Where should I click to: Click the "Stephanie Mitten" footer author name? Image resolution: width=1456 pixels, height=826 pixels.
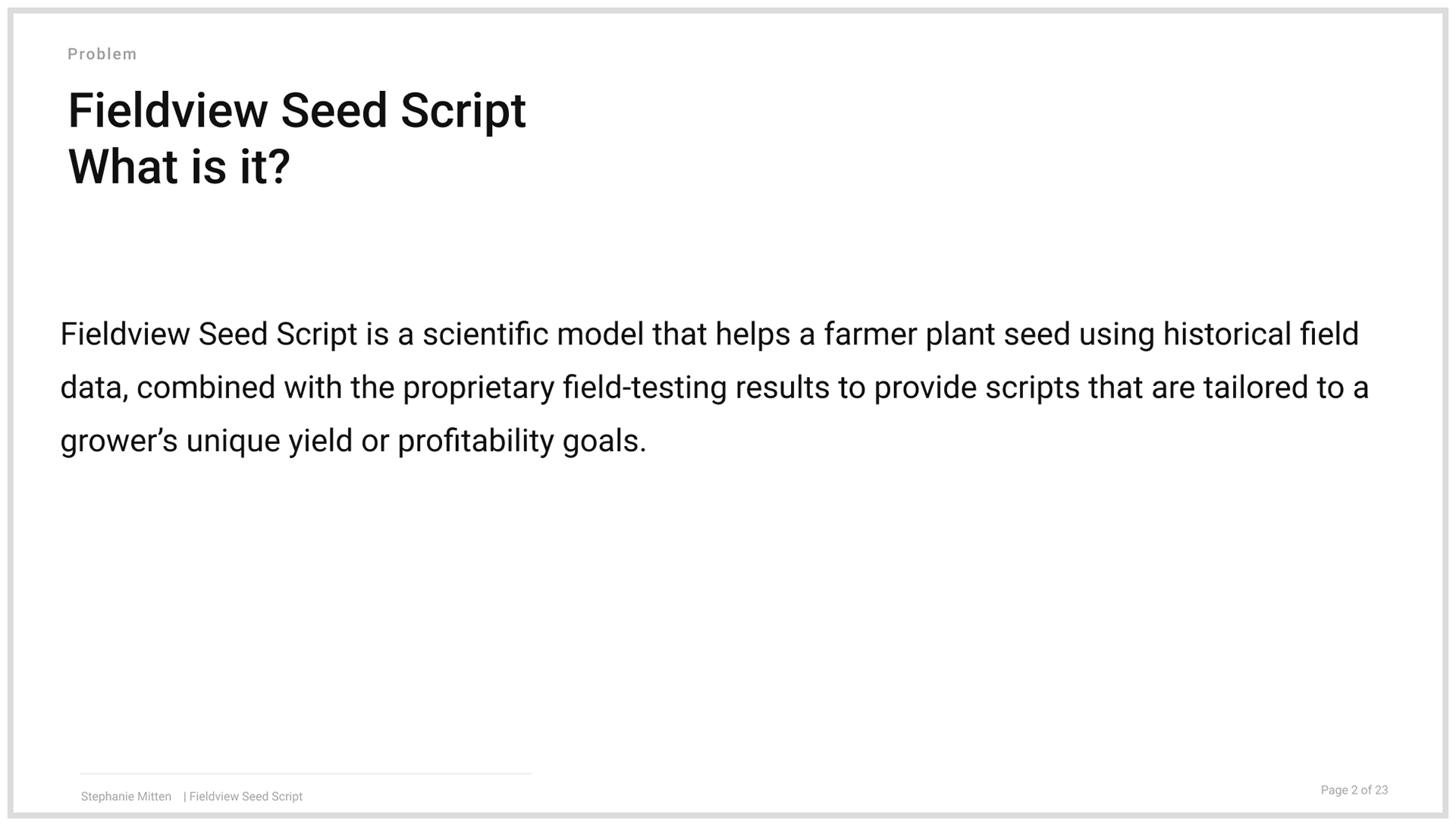click(x=126, y=796)
